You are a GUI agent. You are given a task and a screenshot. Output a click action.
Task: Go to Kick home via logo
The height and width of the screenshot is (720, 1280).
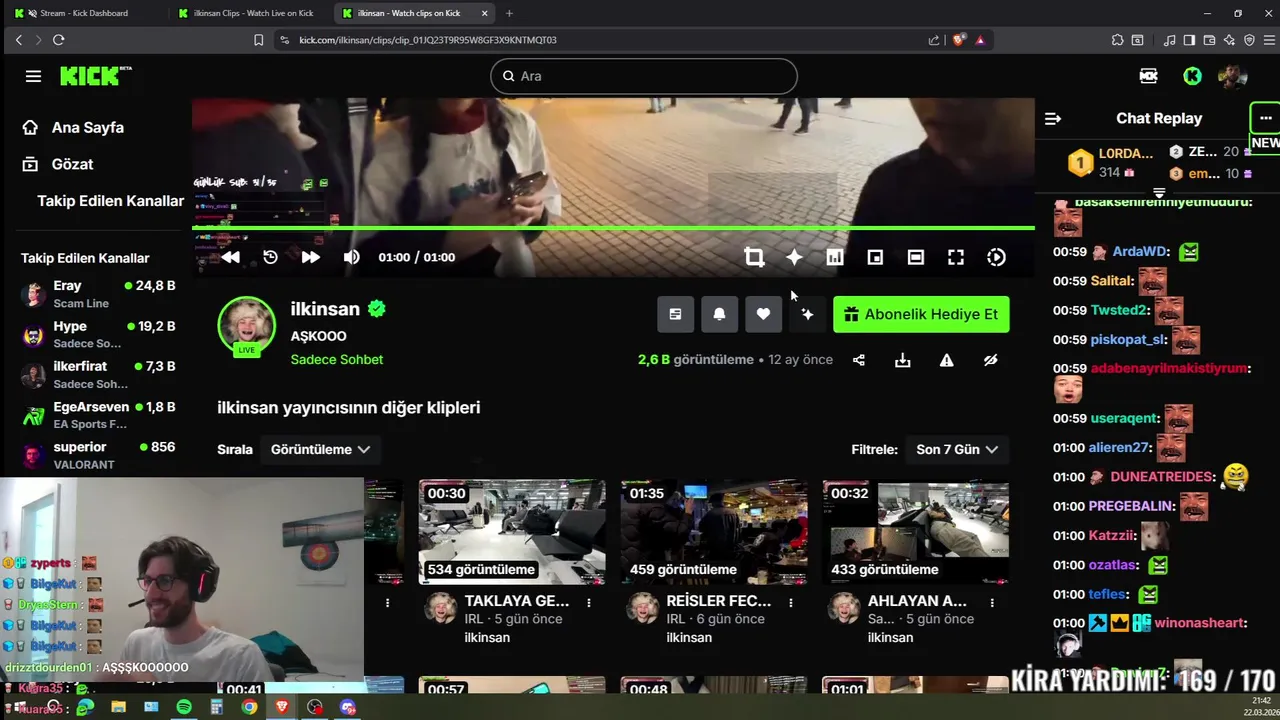pyautogui.click(x=95, y=76)
